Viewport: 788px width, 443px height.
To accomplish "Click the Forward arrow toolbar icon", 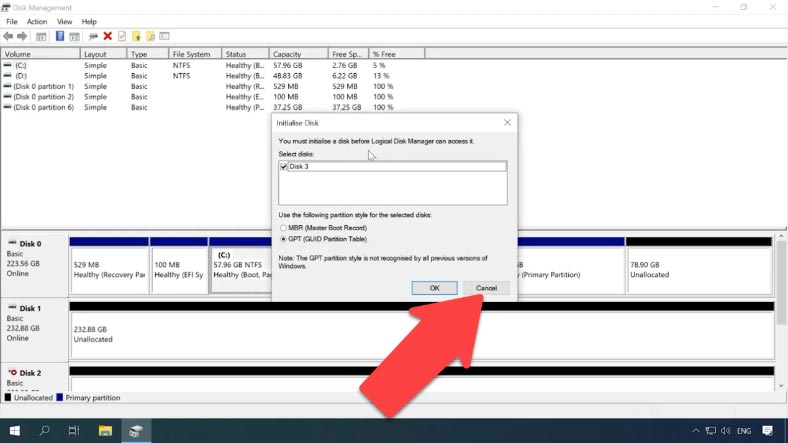I will click(x=22, y=36).
